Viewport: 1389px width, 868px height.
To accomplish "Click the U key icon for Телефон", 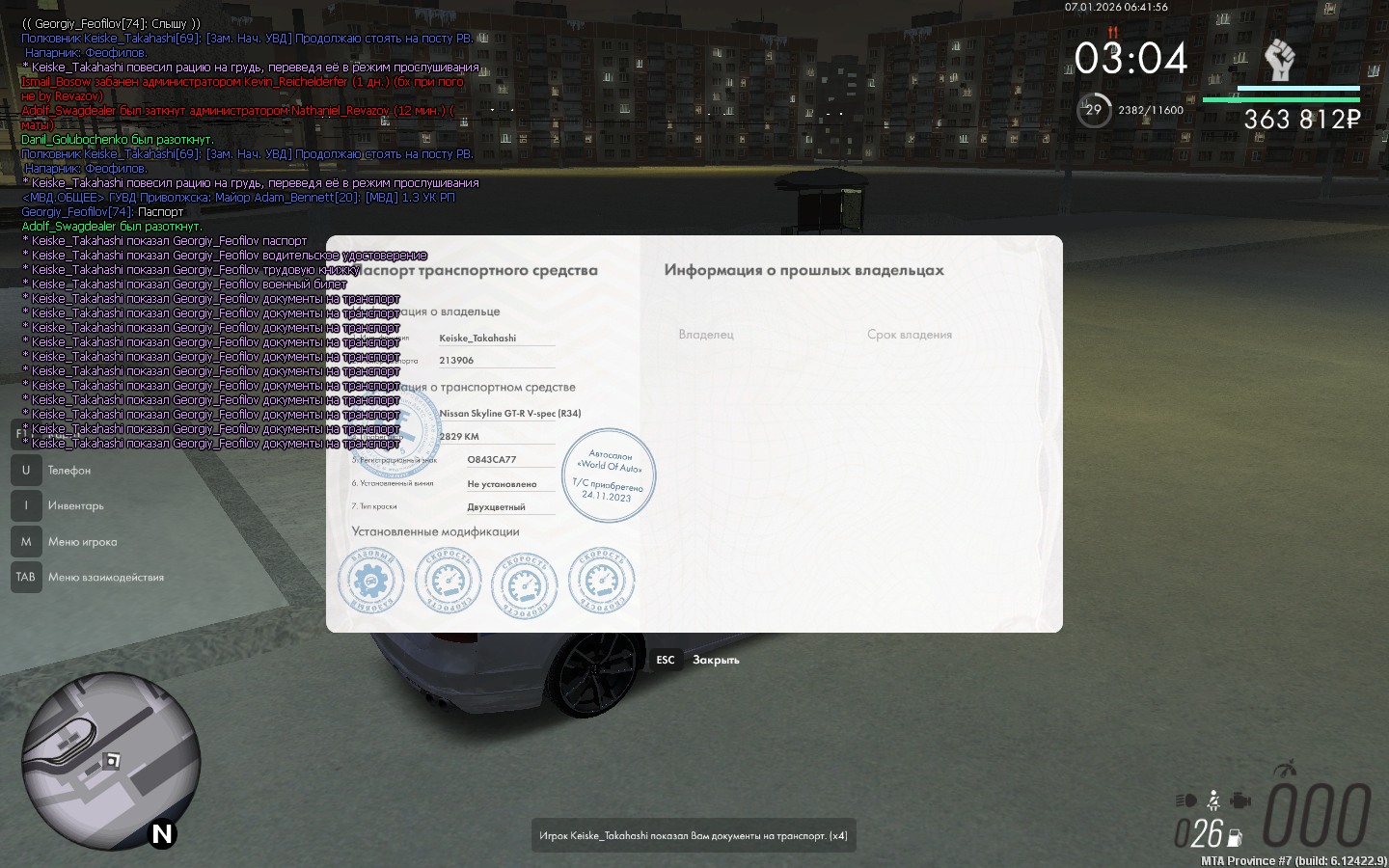I will click(x=26, y=471).
